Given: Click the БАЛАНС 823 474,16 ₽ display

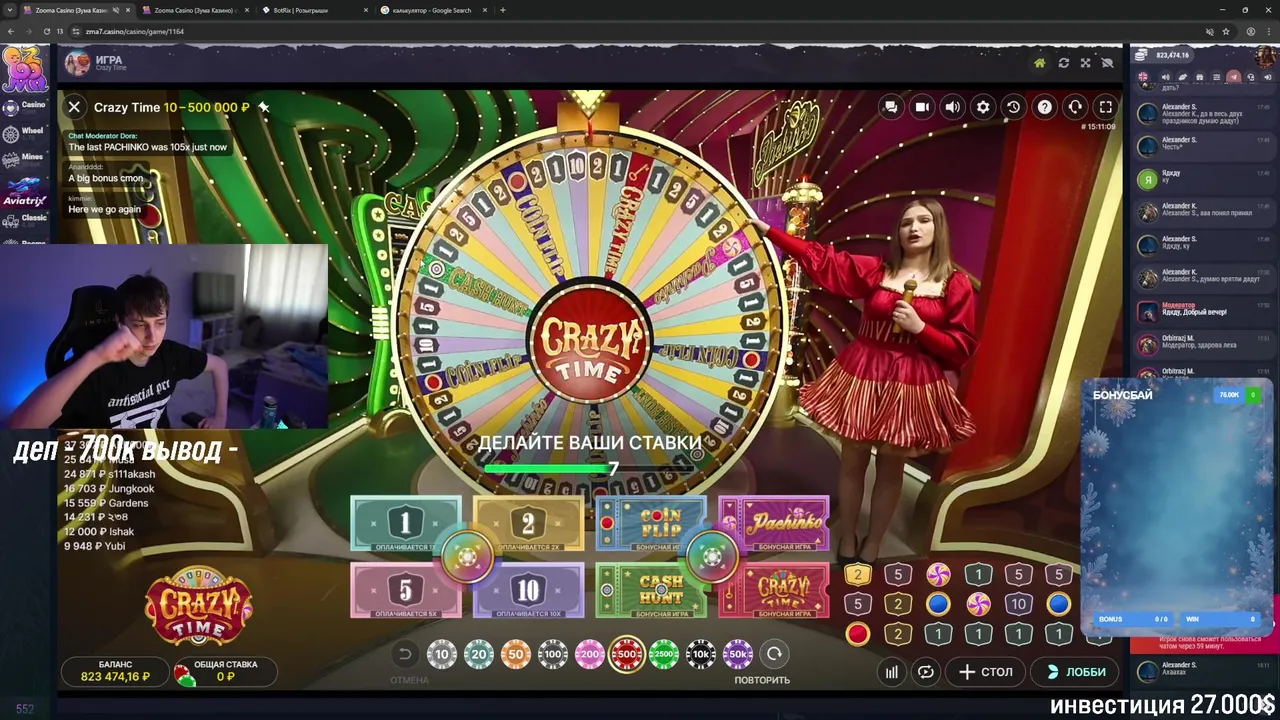Looking at the screenshot, I should [x=115, y=671].
